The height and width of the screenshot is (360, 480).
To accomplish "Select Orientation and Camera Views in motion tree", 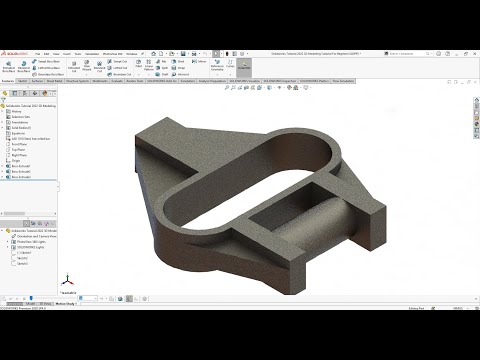I will click(x=34, y=236).
